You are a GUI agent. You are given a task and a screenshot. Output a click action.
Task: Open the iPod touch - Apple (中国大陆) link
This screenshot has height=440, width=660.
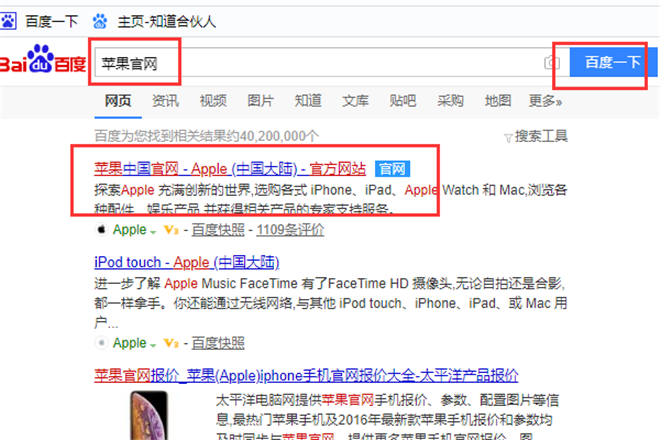[187, 262]
